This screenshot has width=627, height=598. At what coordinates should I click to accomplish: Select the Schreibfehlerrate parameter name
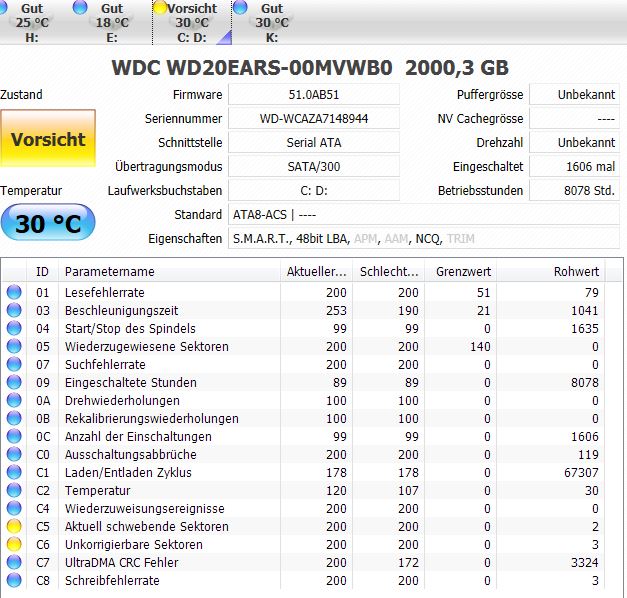click(x=112, y=580)
